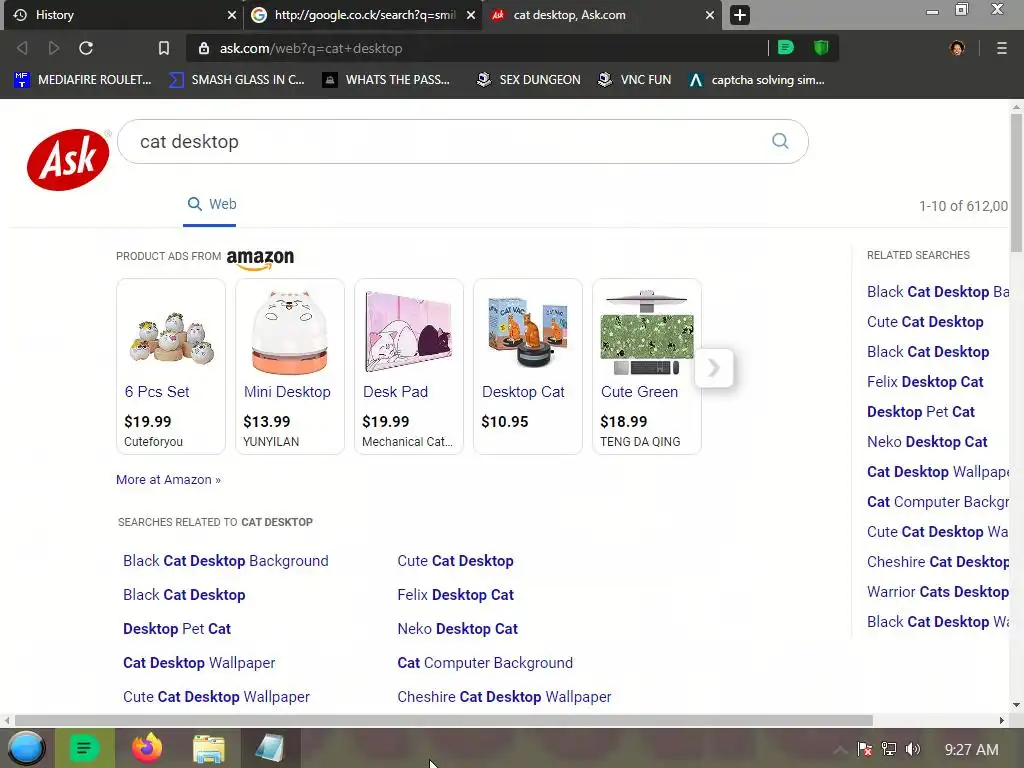Click the Ask logo

tap(68, 159)
